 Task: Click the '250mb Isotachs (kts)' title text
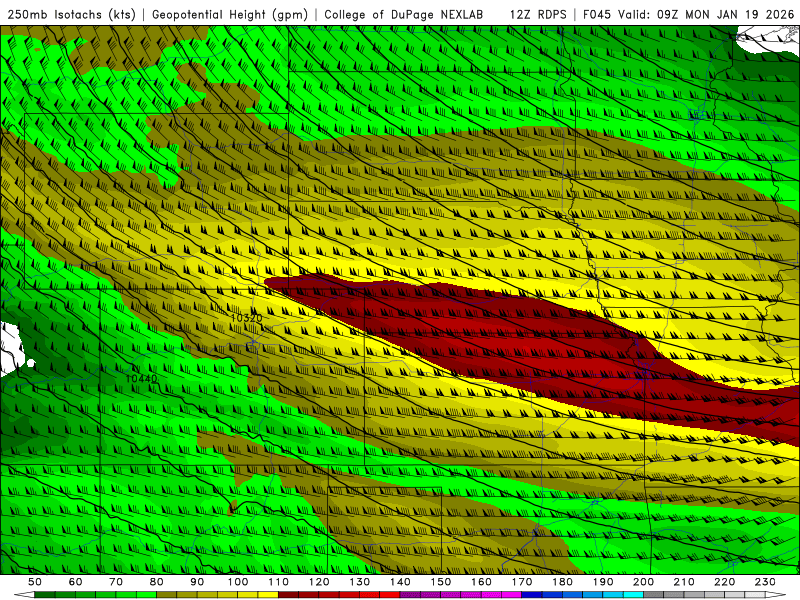(x=72, y=14)
